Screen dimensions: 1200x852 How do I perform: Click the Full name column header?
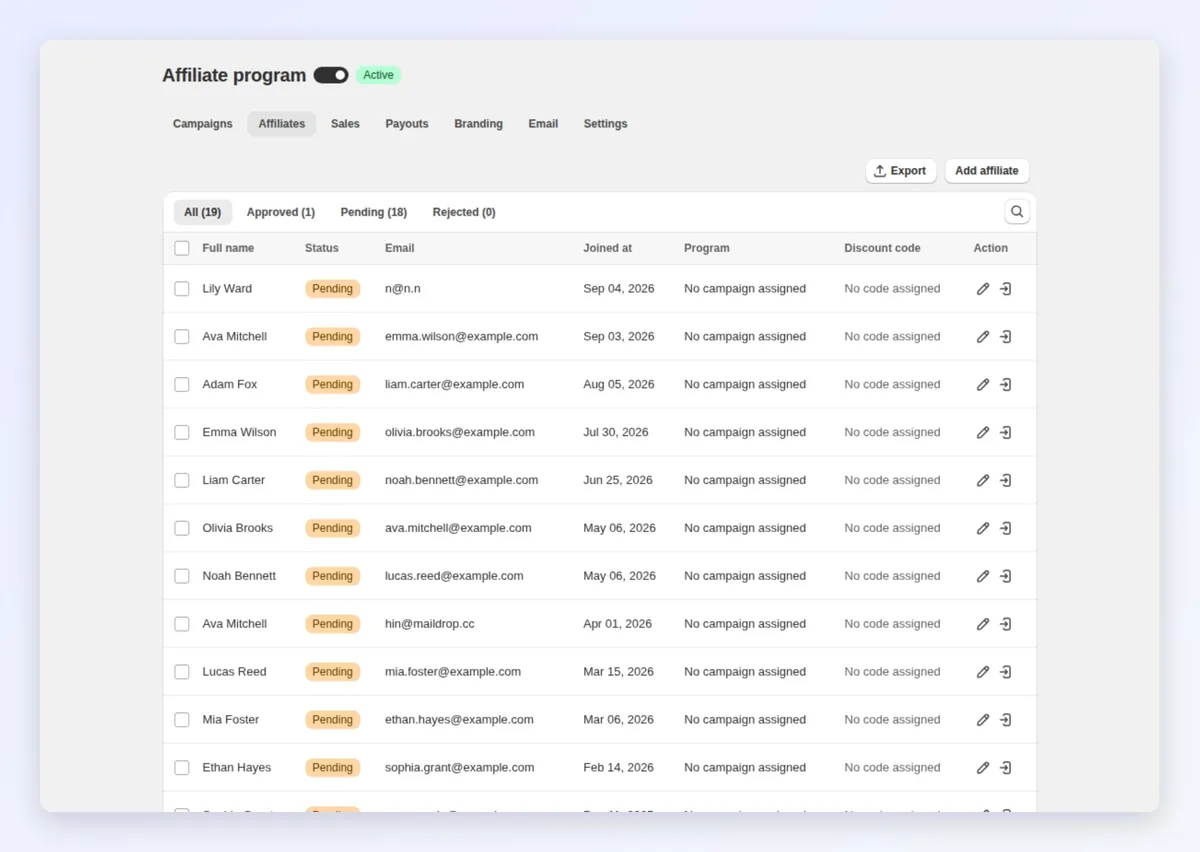pyautogui.click(x=228, y=248)
